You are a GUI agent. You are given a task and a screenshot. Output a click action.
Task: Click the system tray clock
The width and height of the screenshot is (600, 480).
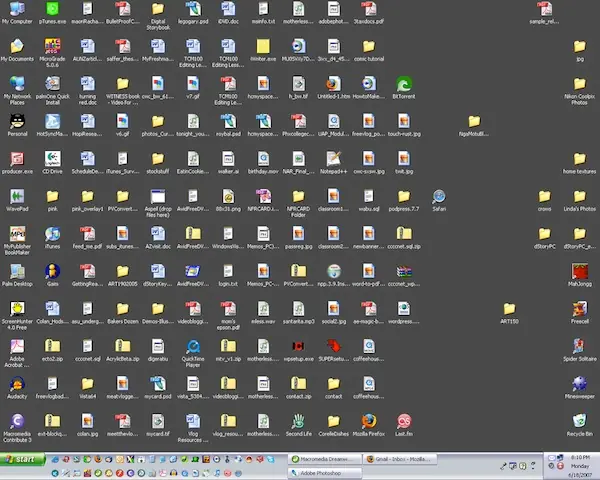point(578,465)
